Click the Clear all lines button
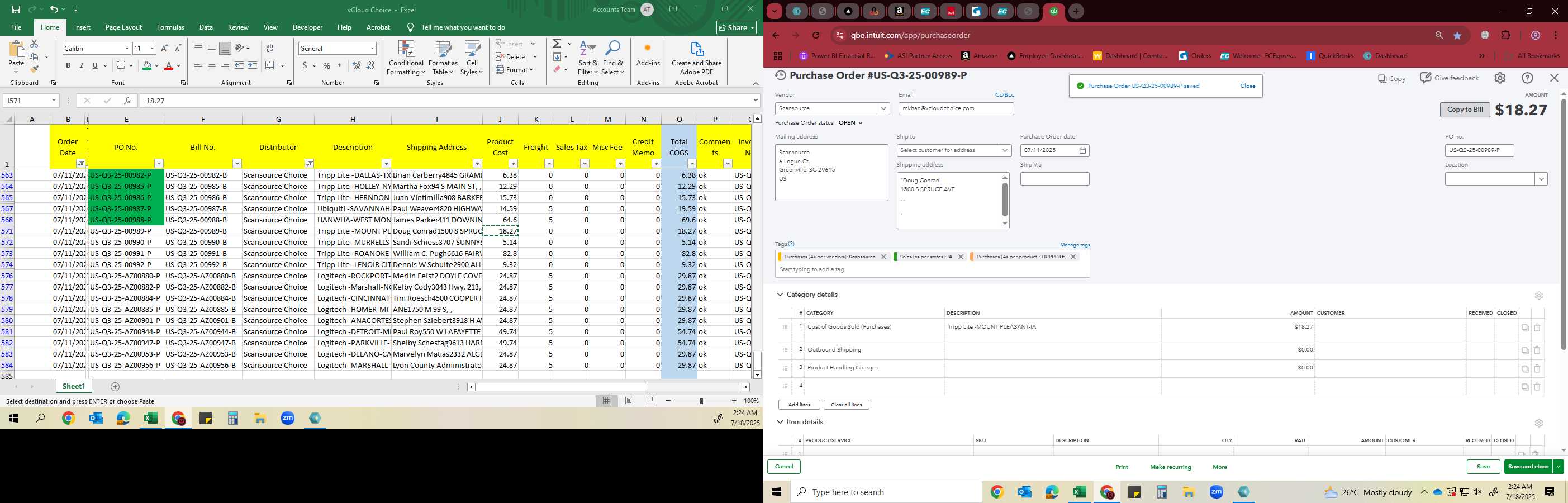Screen dimensions: 1568x503 pos(846,405)
